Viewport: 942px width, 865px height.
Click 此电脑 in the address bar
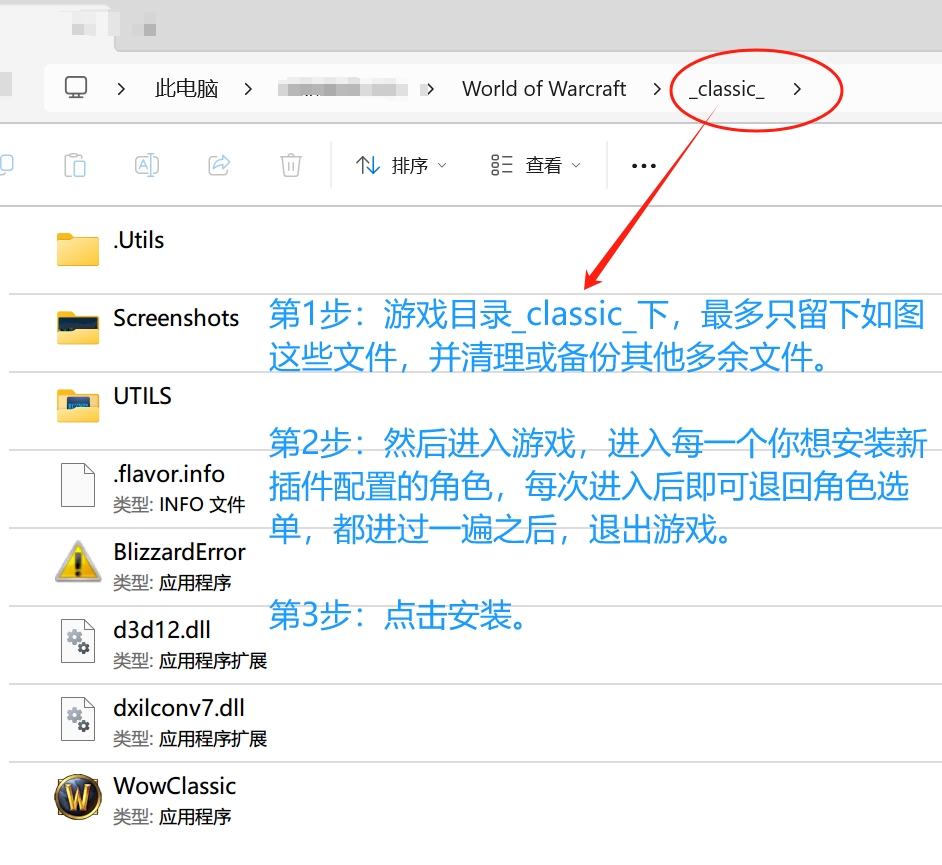point(186,88)
